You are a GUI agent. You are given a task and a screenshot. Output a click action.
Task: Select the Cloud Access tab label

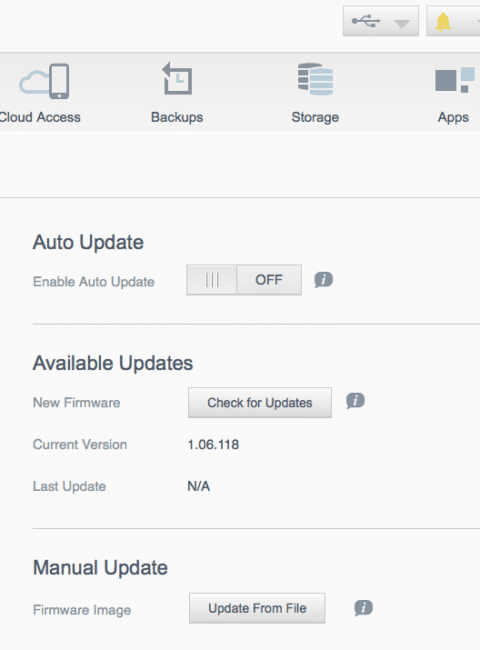(x=40, y=117)
